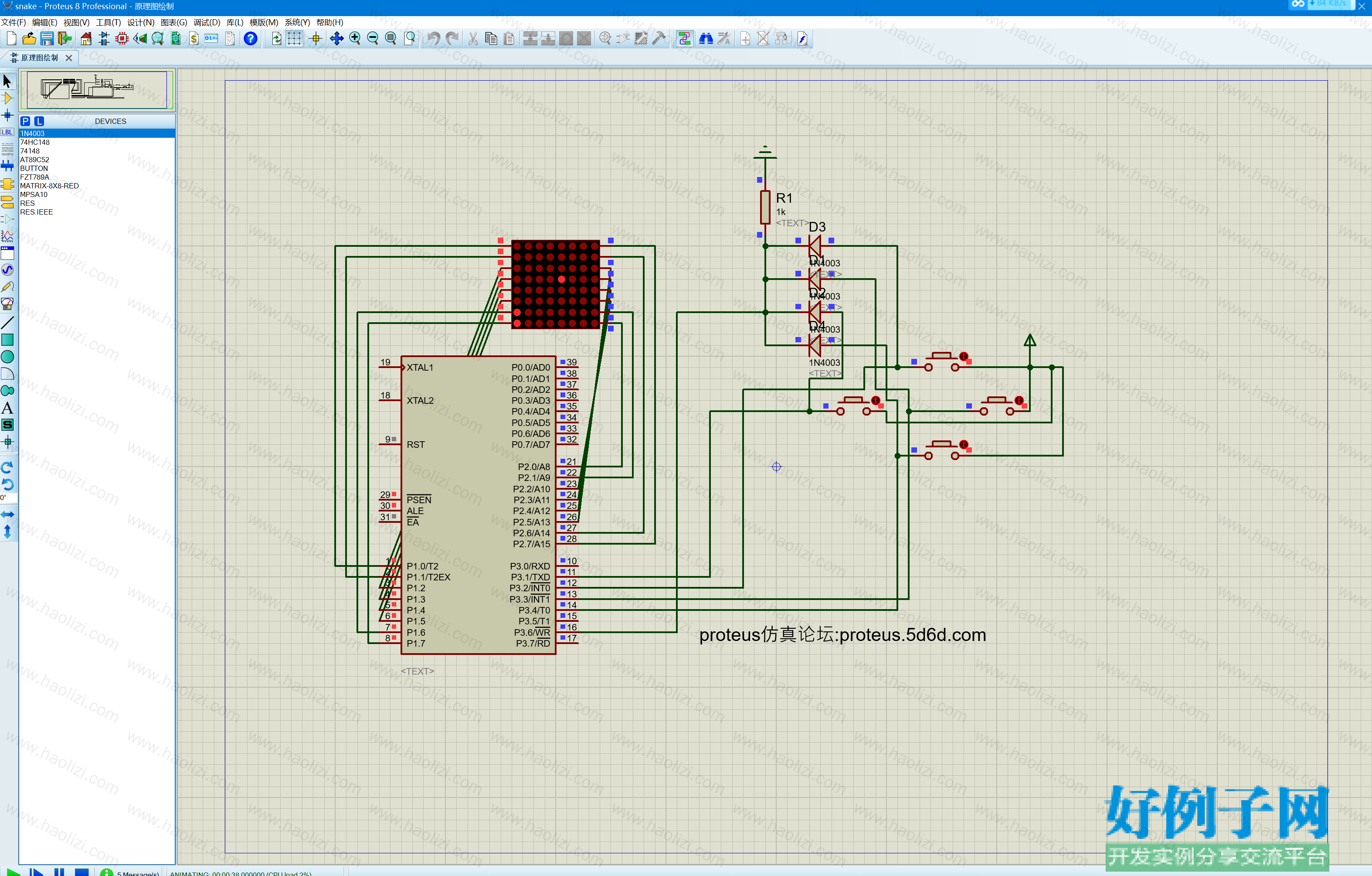Image resolution: width=1372 pixels, height=876 pixels.
Task: Open the 调试(D) debug menu
Action: click(x=206, y=22)
